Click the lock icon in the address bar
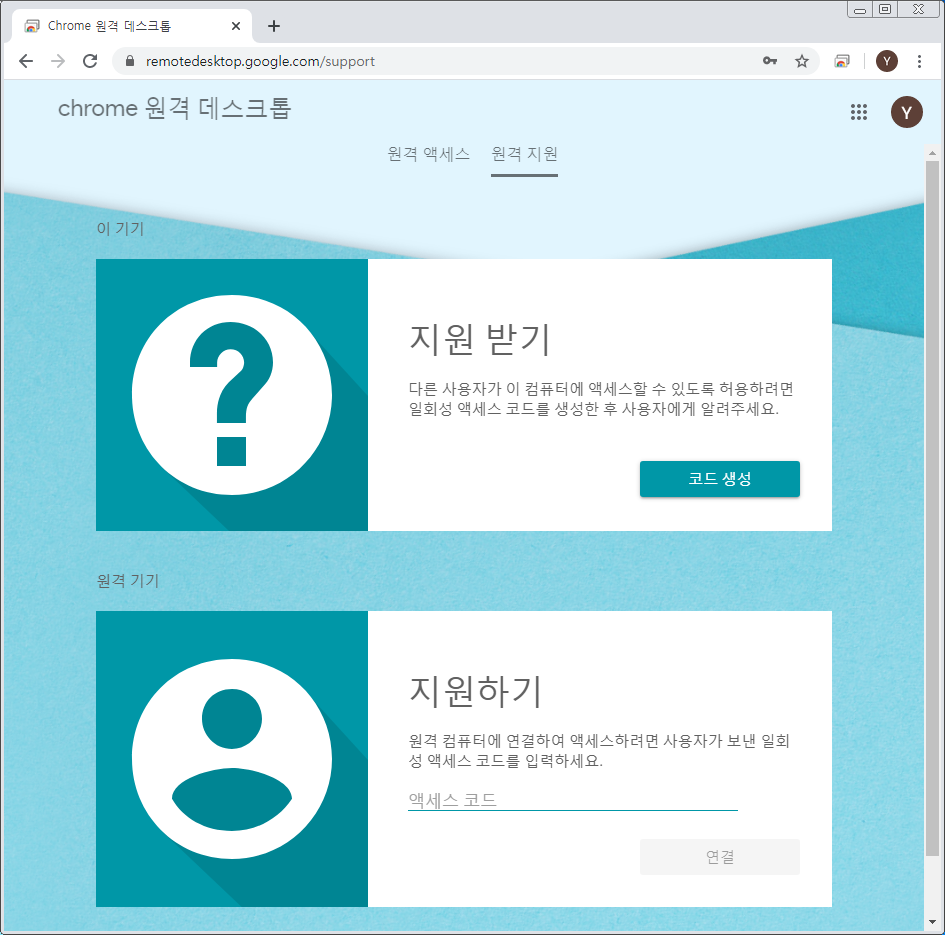Viewport: 945px width, 935px height. [130, 61]
